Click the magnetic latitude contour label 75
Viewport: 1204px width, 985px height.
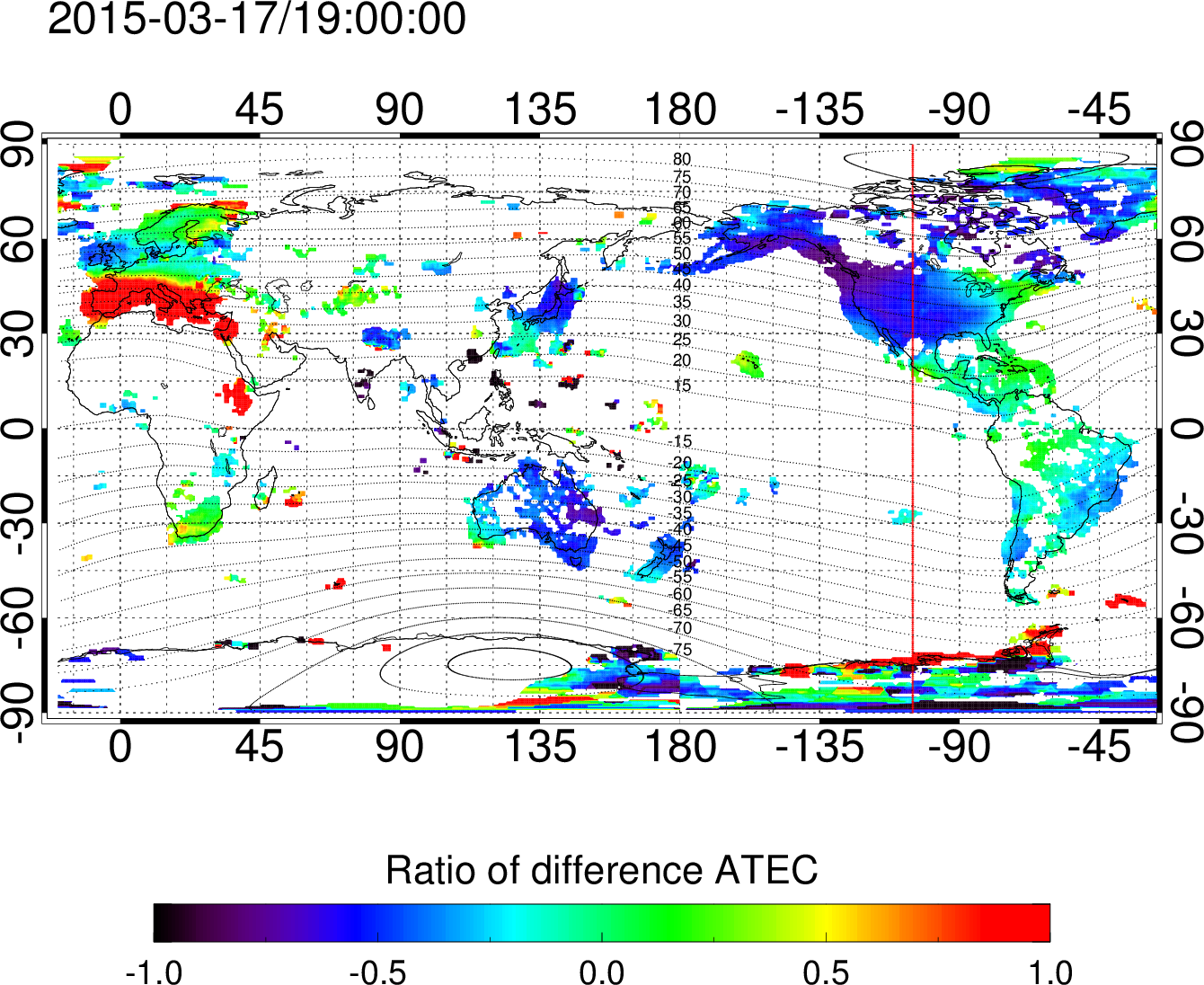click(682, 177)
